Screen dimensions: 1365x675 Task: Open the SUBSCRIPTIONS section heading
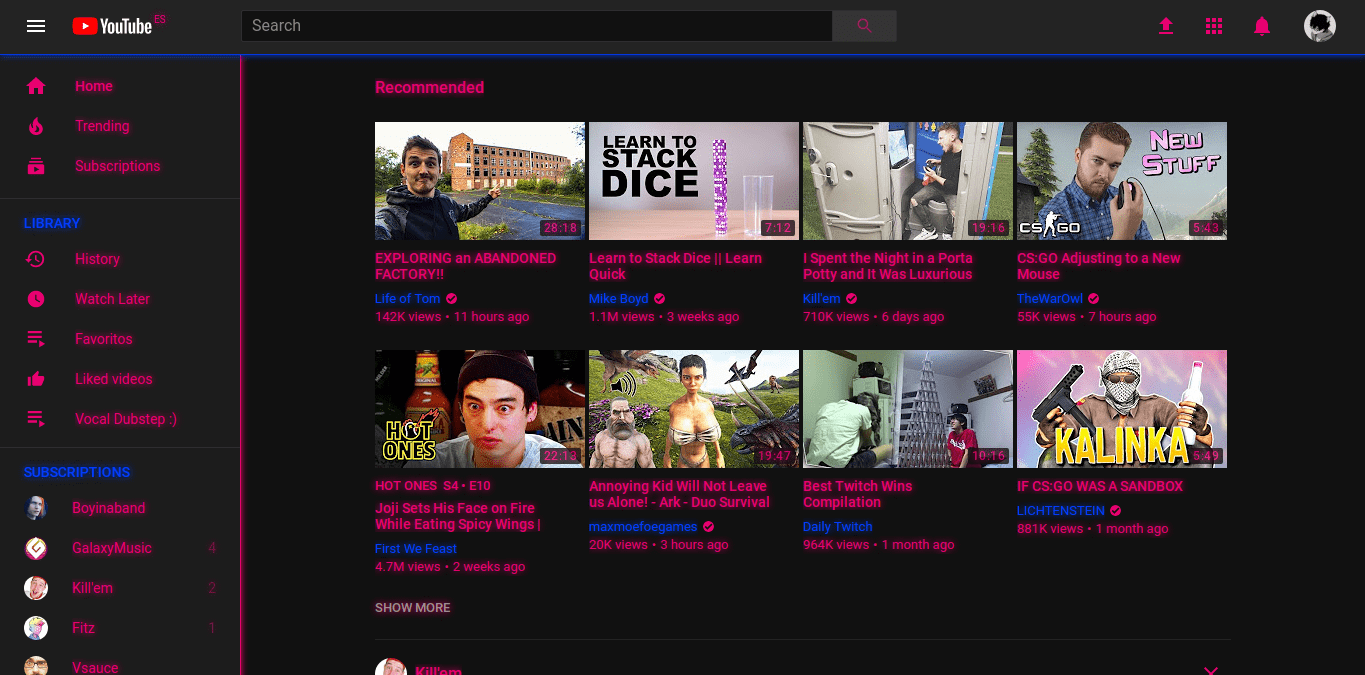tap(77, 472)
